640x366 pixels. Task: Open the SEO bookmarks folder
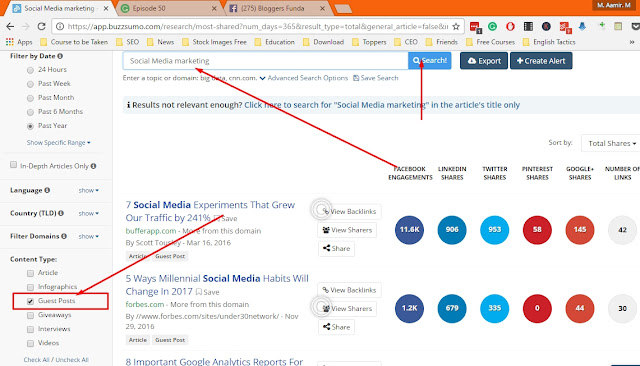click(x=128, y=42)
